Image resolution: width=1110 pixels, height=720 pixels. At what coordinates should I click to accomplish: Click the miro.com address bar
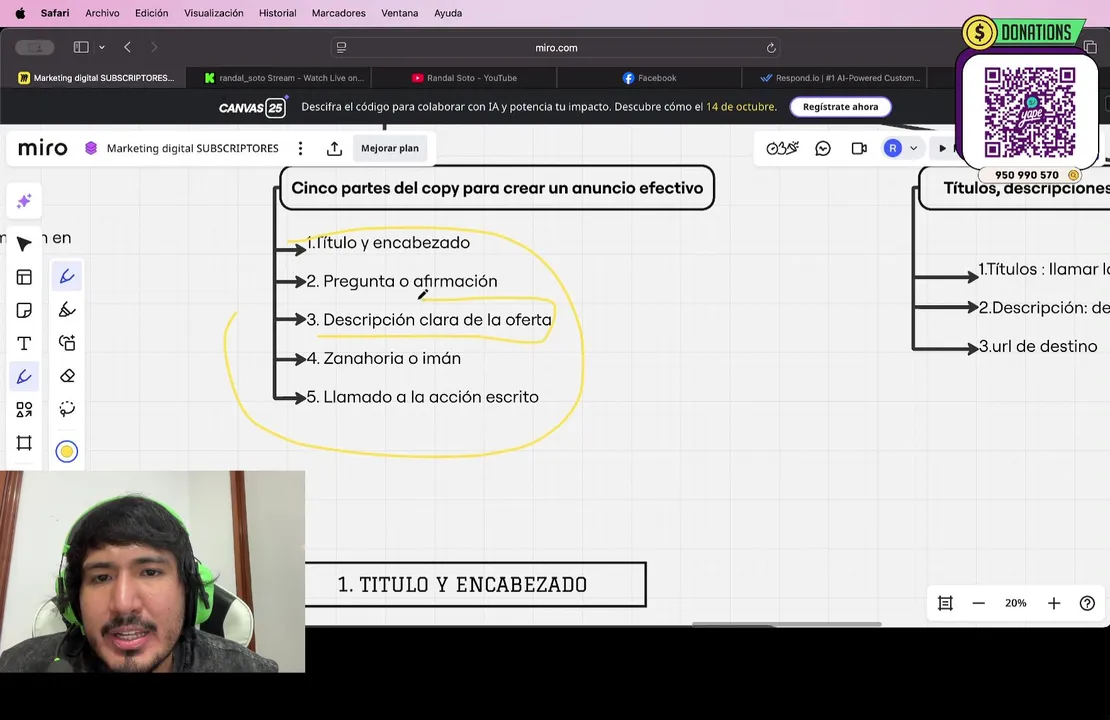coord(556,47)
